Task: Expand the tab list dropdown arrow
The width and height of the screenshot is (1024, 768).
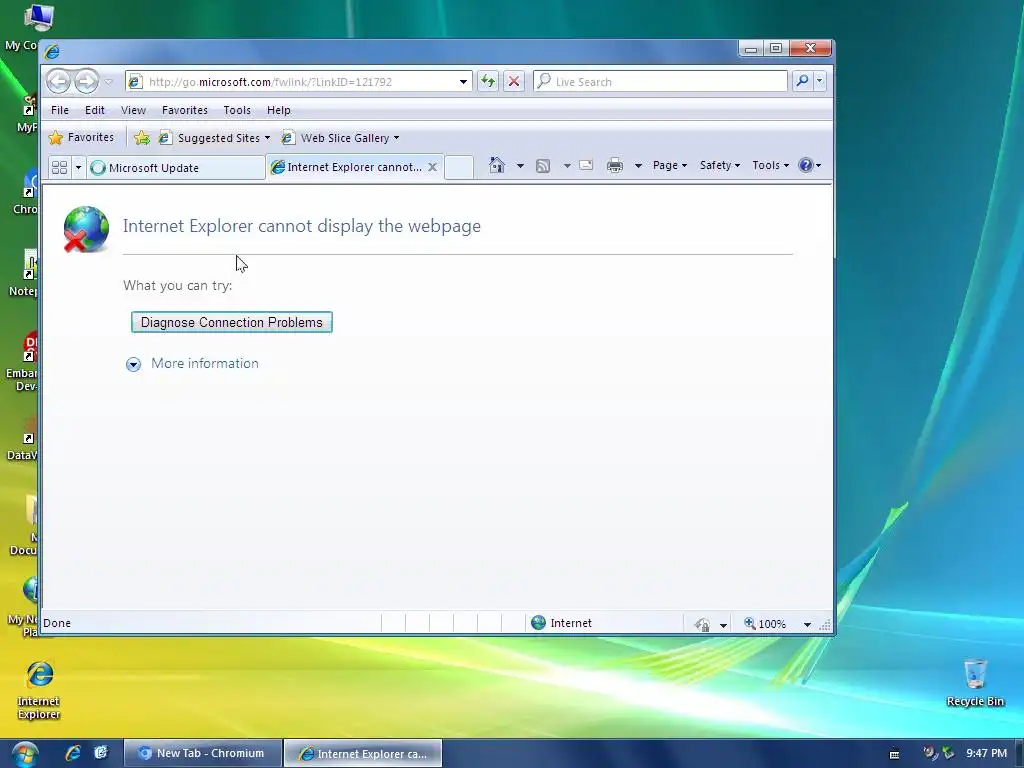Action: pos(78,167)
